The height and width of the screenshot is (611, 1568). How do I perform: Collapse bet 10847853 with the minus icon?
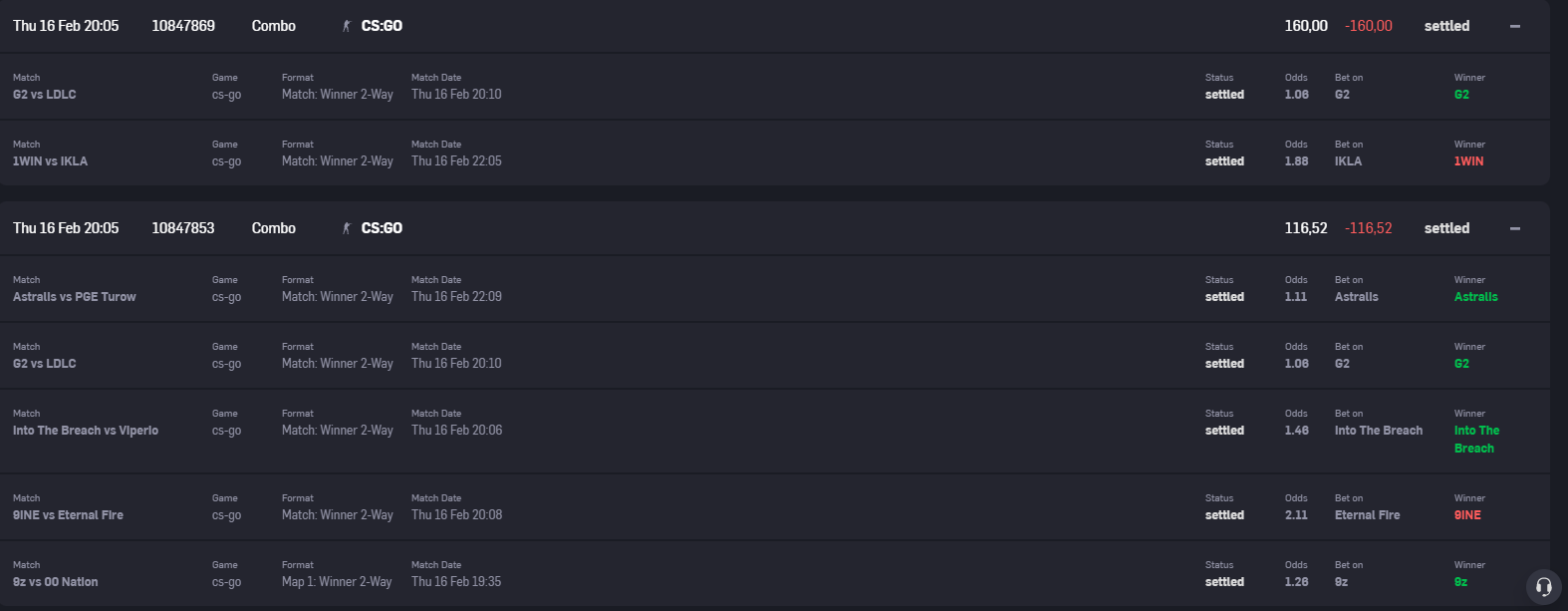point(1514,228)
